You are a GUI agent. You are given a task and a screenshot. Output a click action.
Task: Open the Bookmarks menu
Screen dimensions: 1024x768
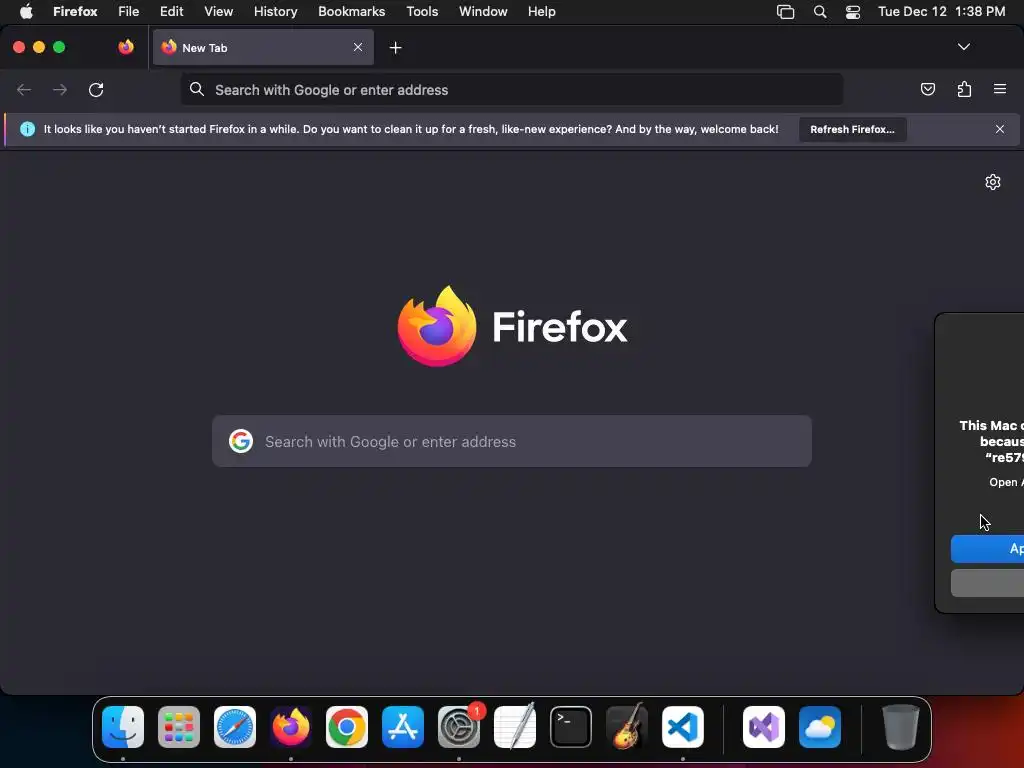coord(351,11)
